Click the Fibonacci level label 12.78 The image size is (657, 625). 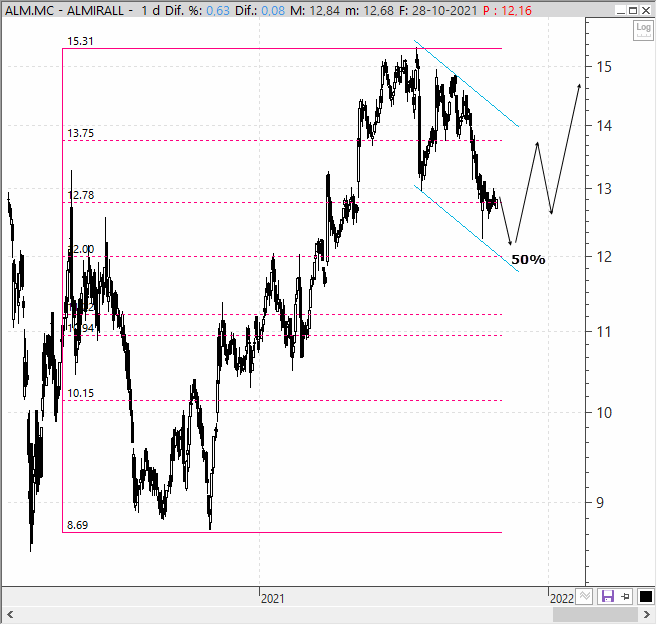tap(80, 195)
